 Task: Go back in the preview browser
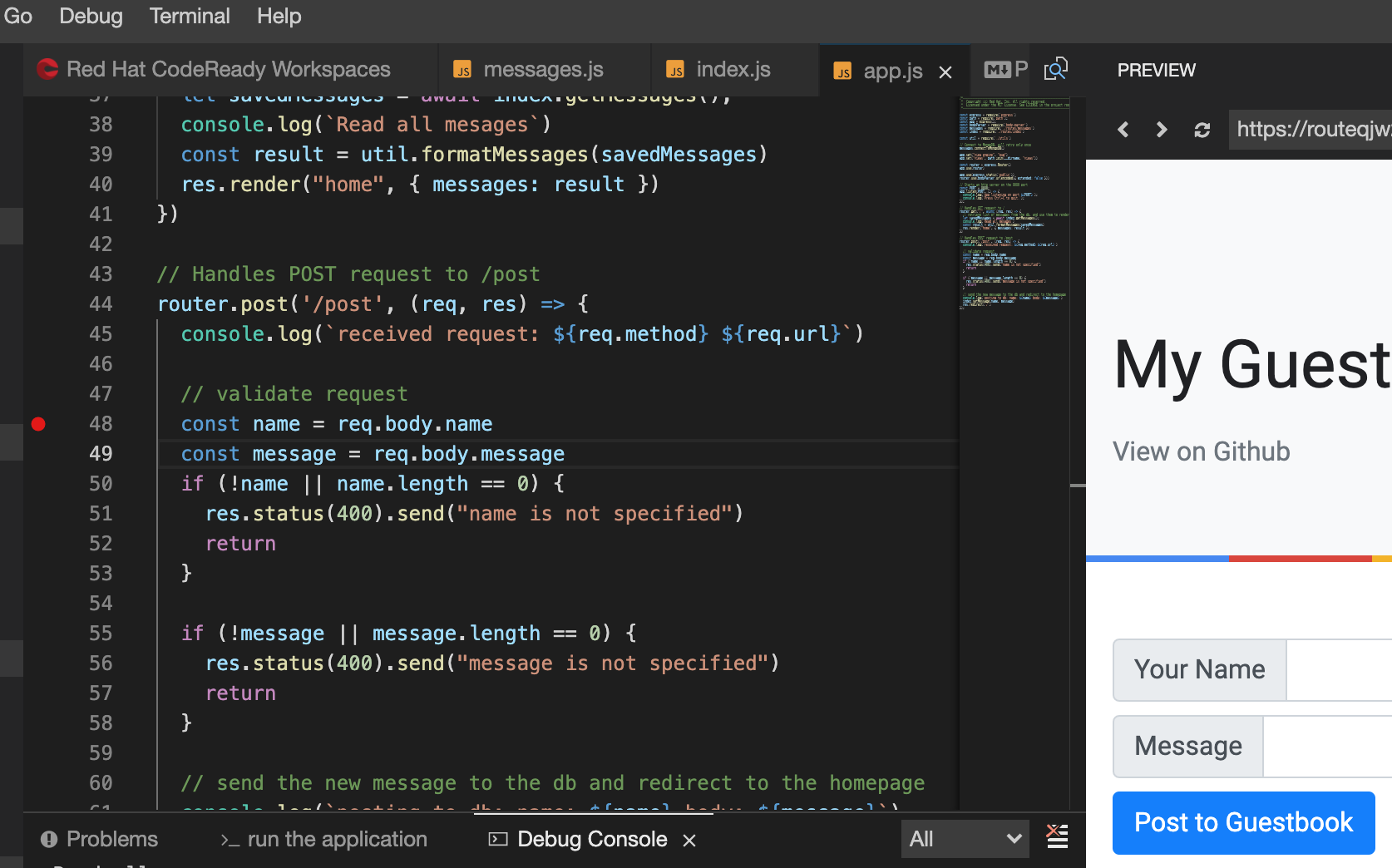[x=1123, y=129]
